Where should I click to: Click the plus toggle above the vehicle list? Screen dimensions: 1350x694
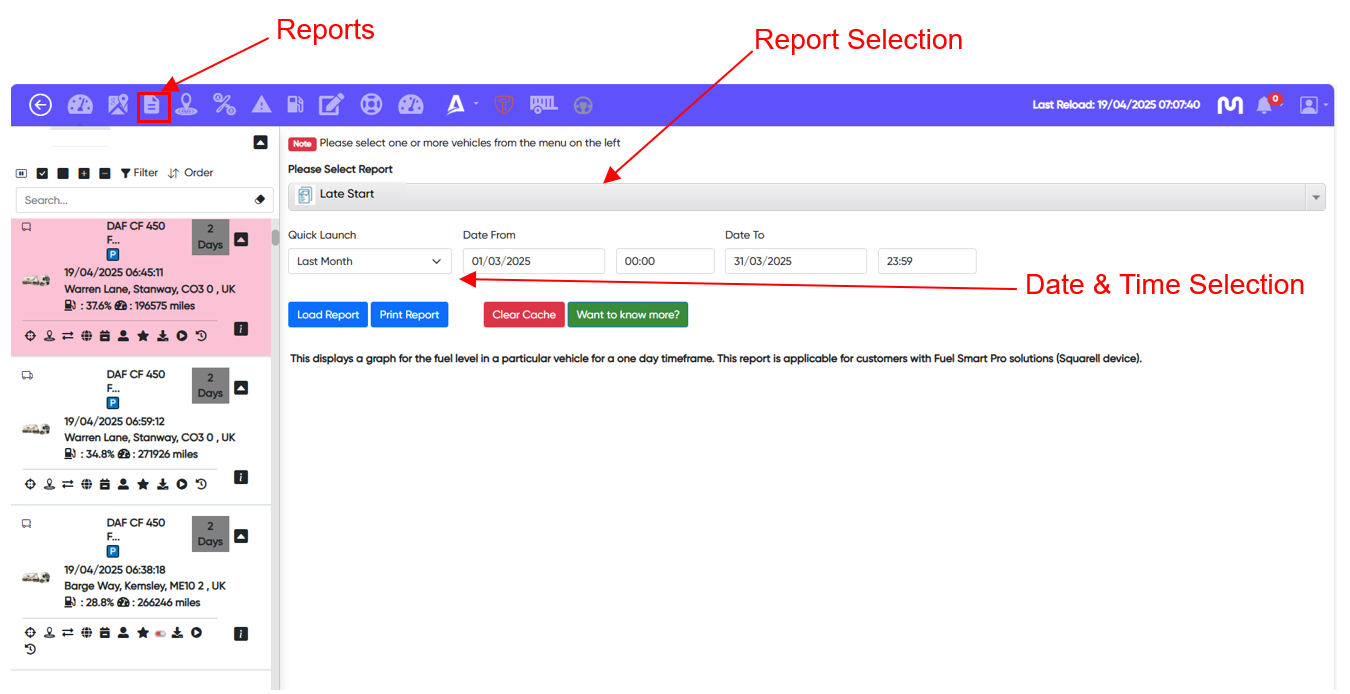pos(84,172)
